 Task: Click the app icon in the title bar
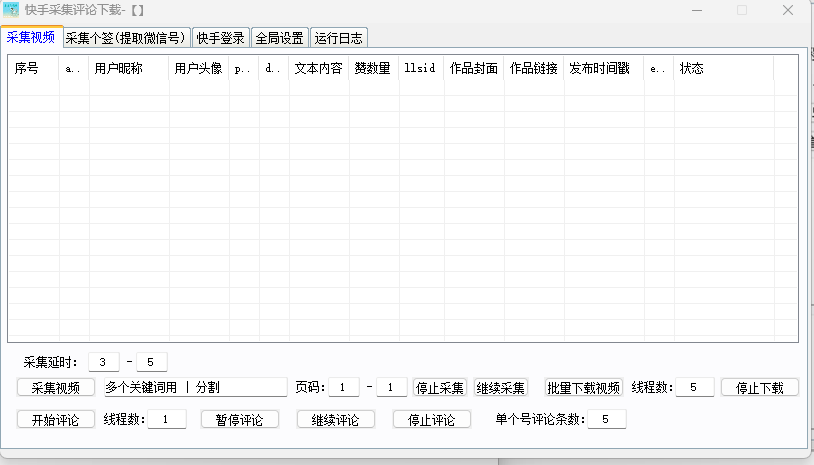(11, 10)
